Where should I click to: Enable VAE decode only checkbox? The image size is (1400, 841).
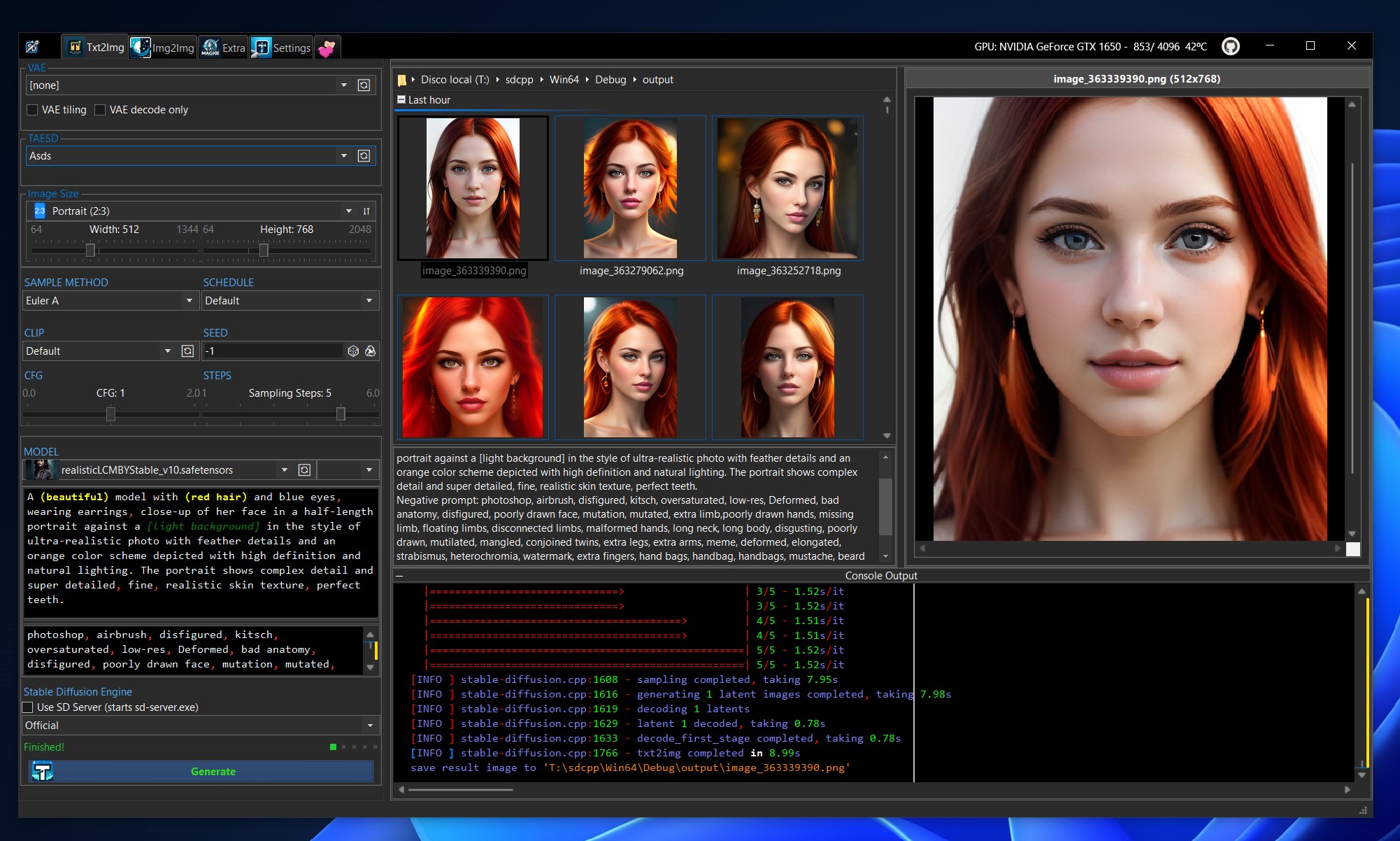click(100, 110)
